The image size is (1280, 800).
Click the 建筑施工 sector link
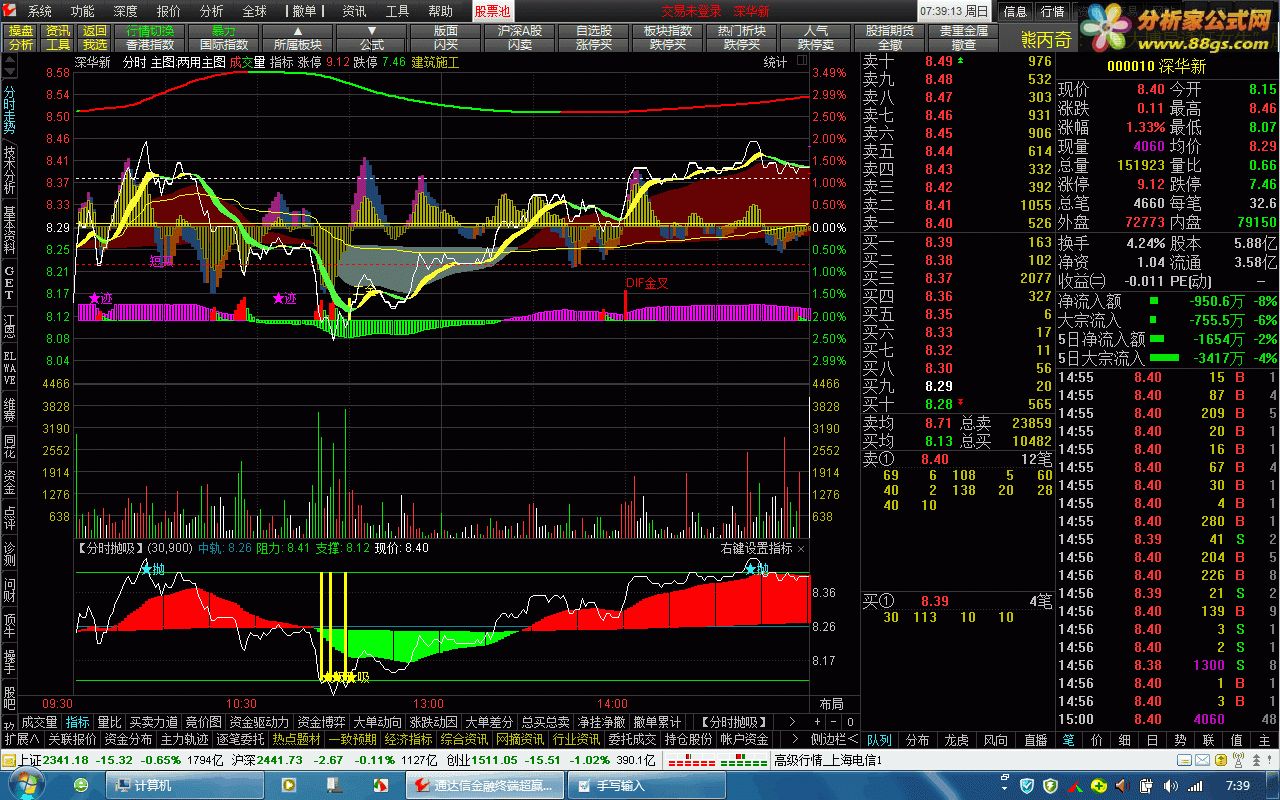(x=435, y=62)
